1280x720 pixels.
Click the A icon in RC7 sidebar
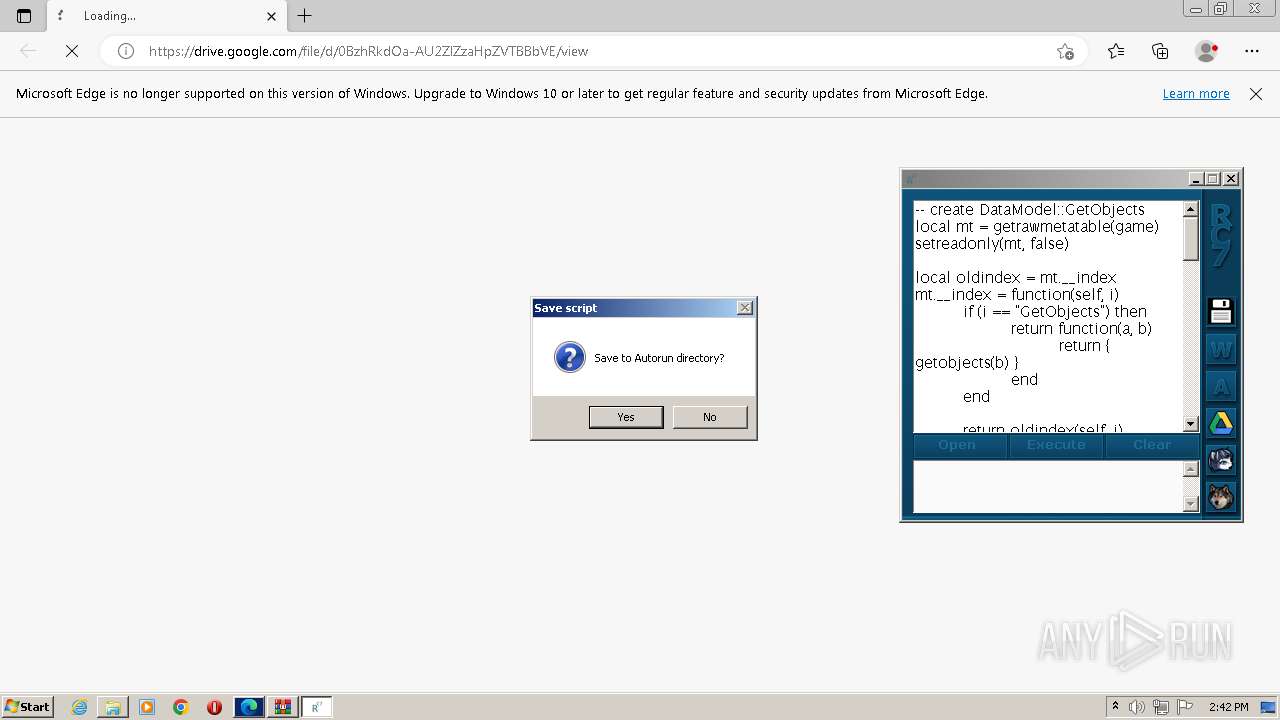tap(1220, 386)
